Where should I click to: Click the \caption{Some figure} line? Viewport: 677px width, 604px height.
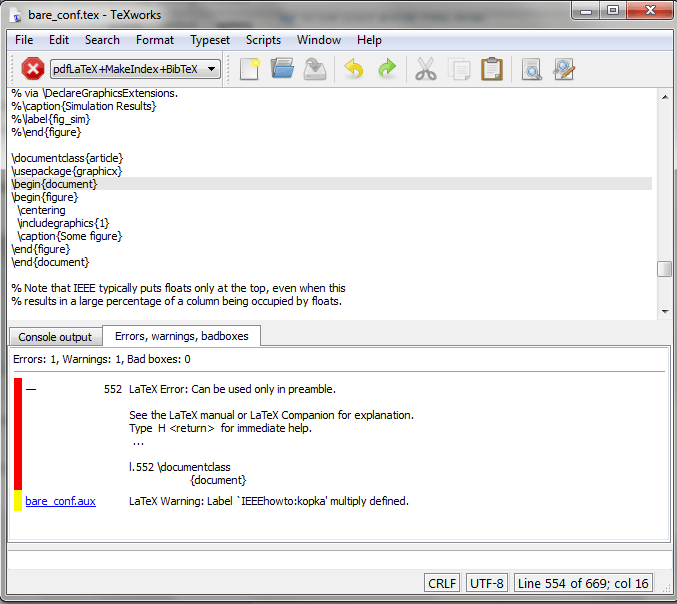tap(70, 236)
